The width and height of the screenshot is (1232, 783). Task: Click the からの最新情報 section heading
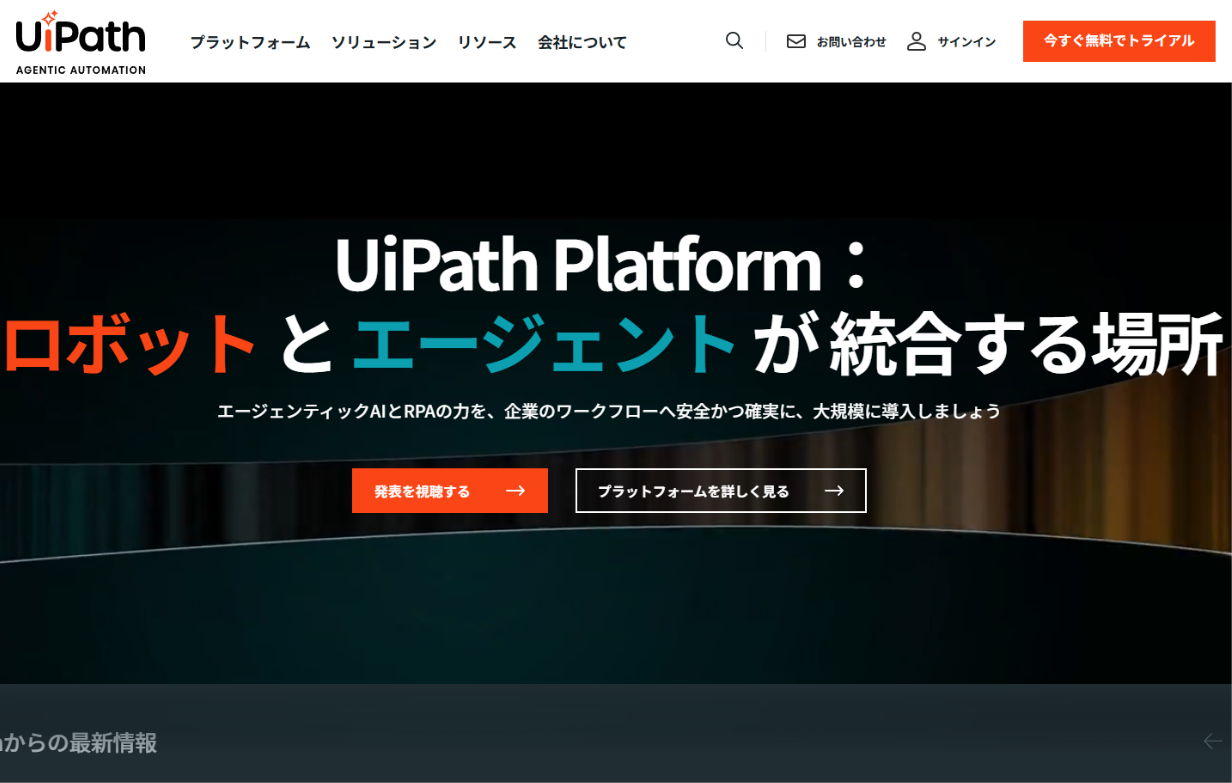click(x=79, y=743)
